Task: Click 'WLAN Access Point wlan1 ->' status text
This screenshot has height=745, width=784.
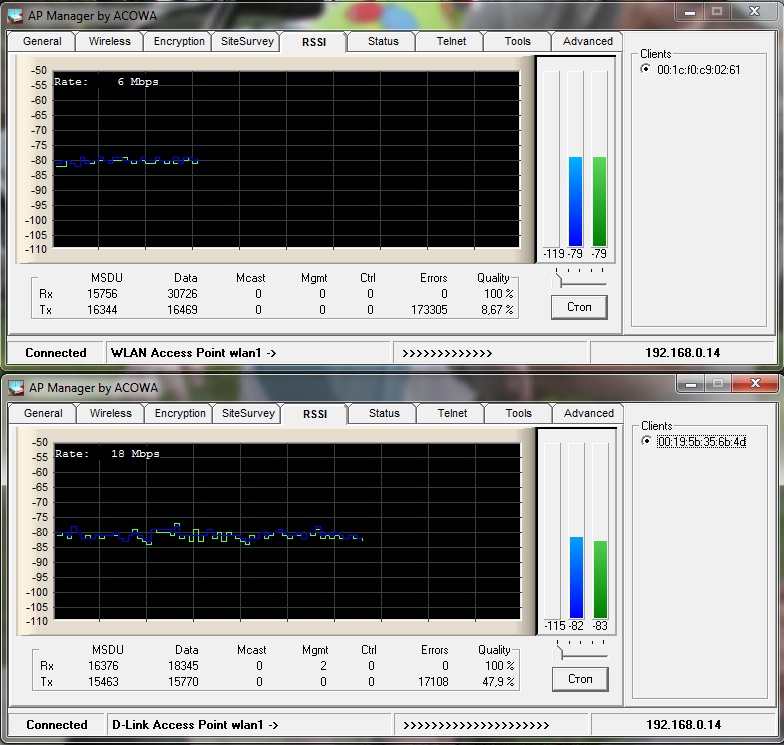Action: 194,353
